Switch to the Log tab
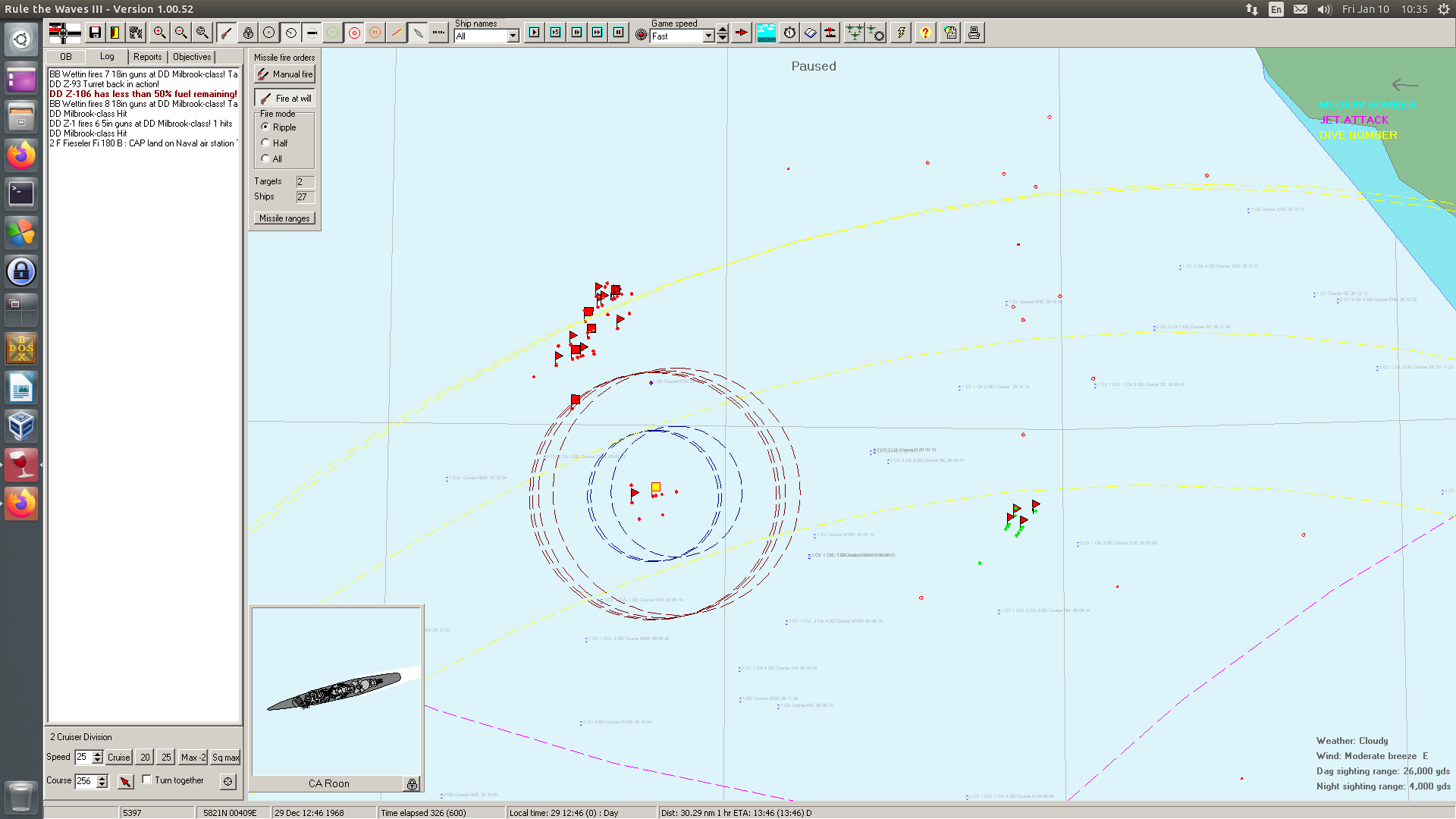This screenshot has width=1456, height=819. coord(107,57)
